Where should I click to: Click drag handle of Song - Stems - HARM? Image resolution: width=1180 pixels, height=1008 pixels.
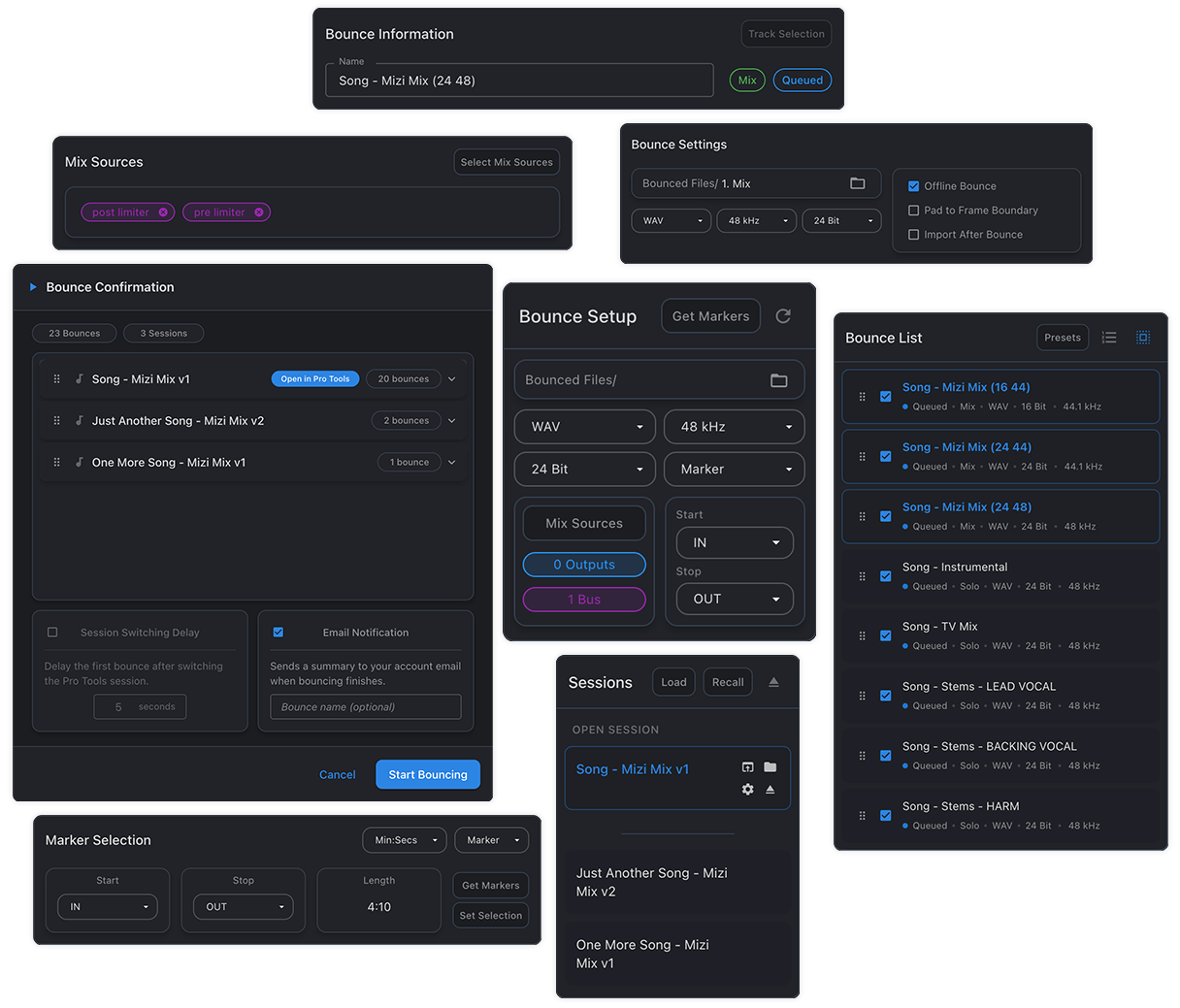(862, 816)
